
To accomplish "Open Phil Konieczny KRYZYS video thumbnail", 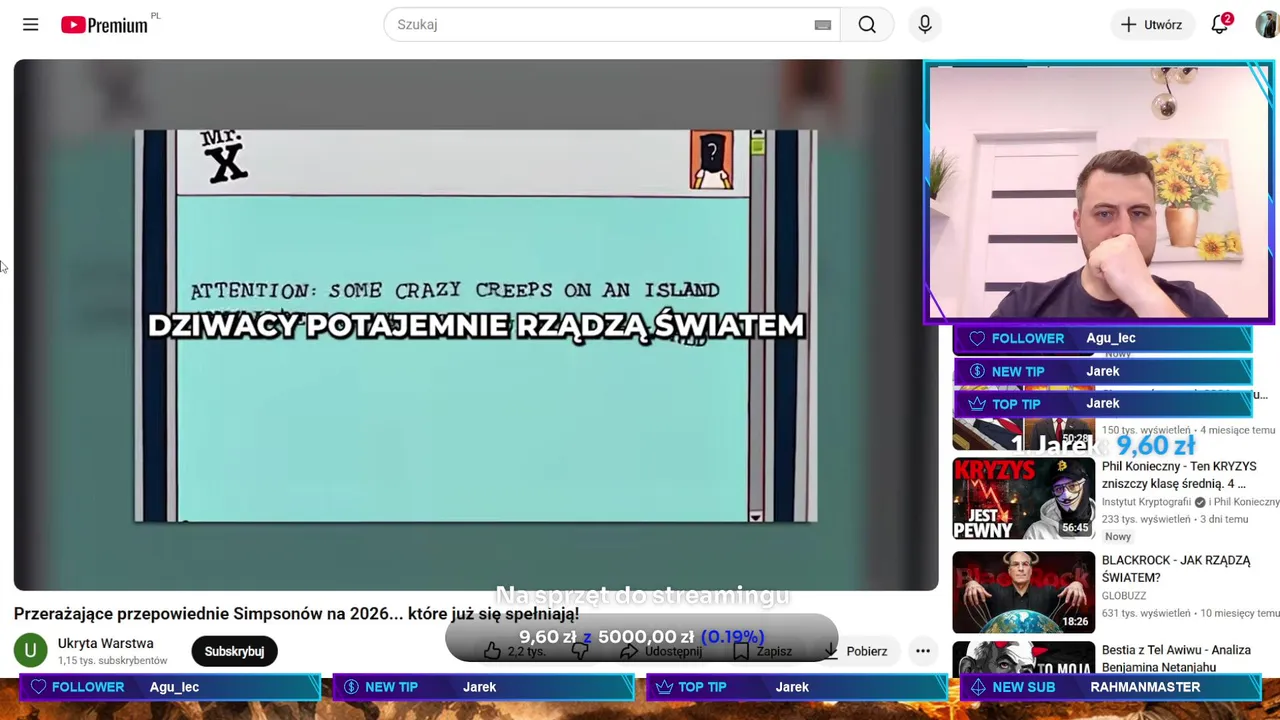I will (1023, 499).
